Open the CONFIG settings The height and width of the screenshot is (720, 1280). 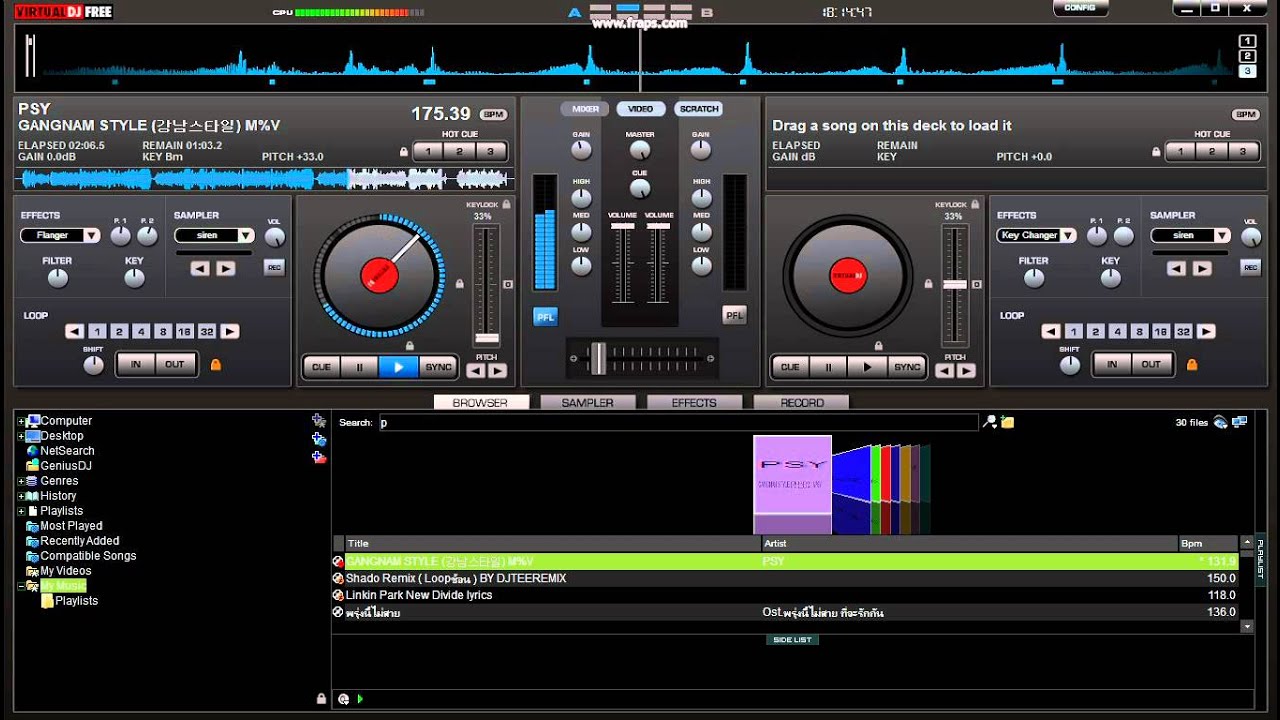(x=1080, y=8)
